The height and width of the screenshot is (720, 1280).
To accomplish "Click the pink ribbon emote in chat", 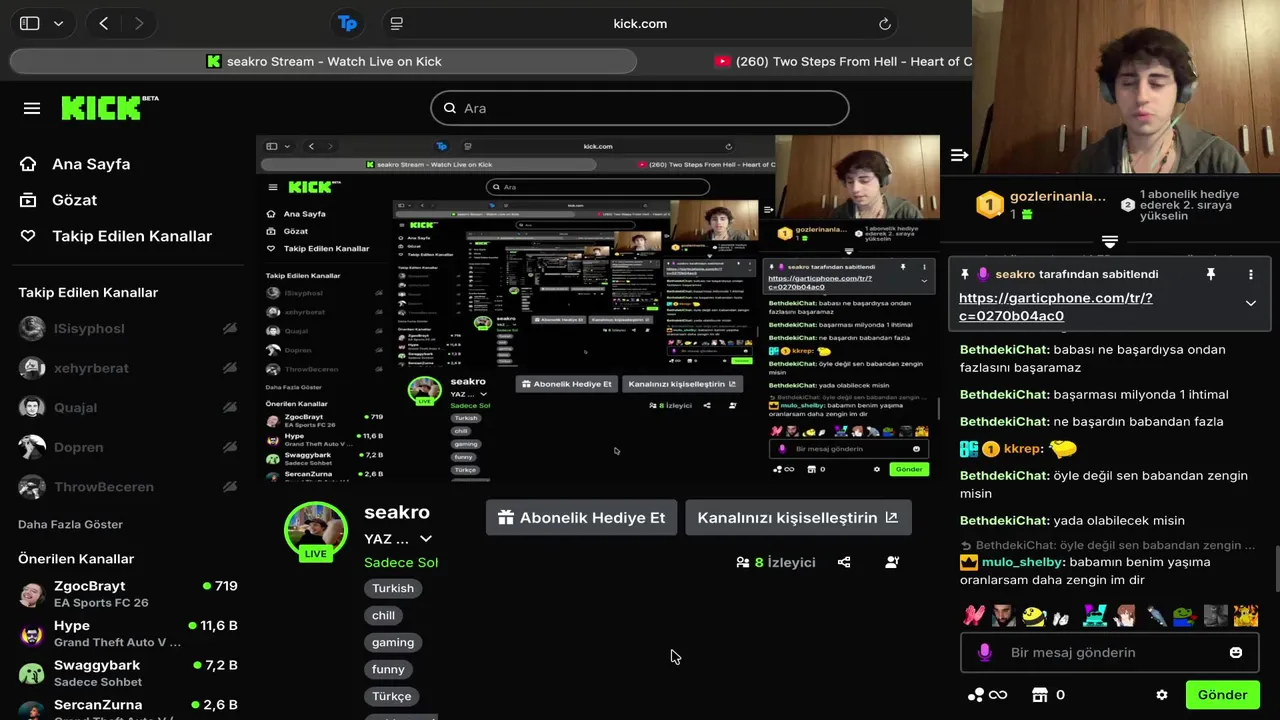I will (x=973, y=616).
